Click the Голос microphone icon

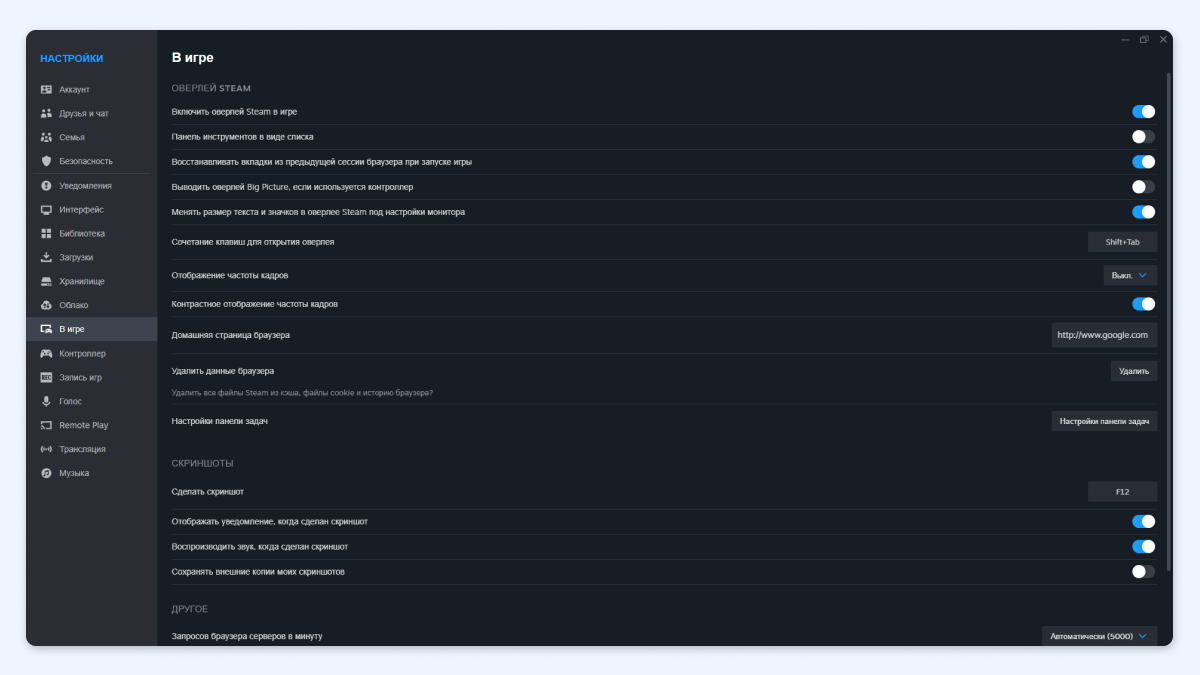pyautogui.click(x=46, y=402)
